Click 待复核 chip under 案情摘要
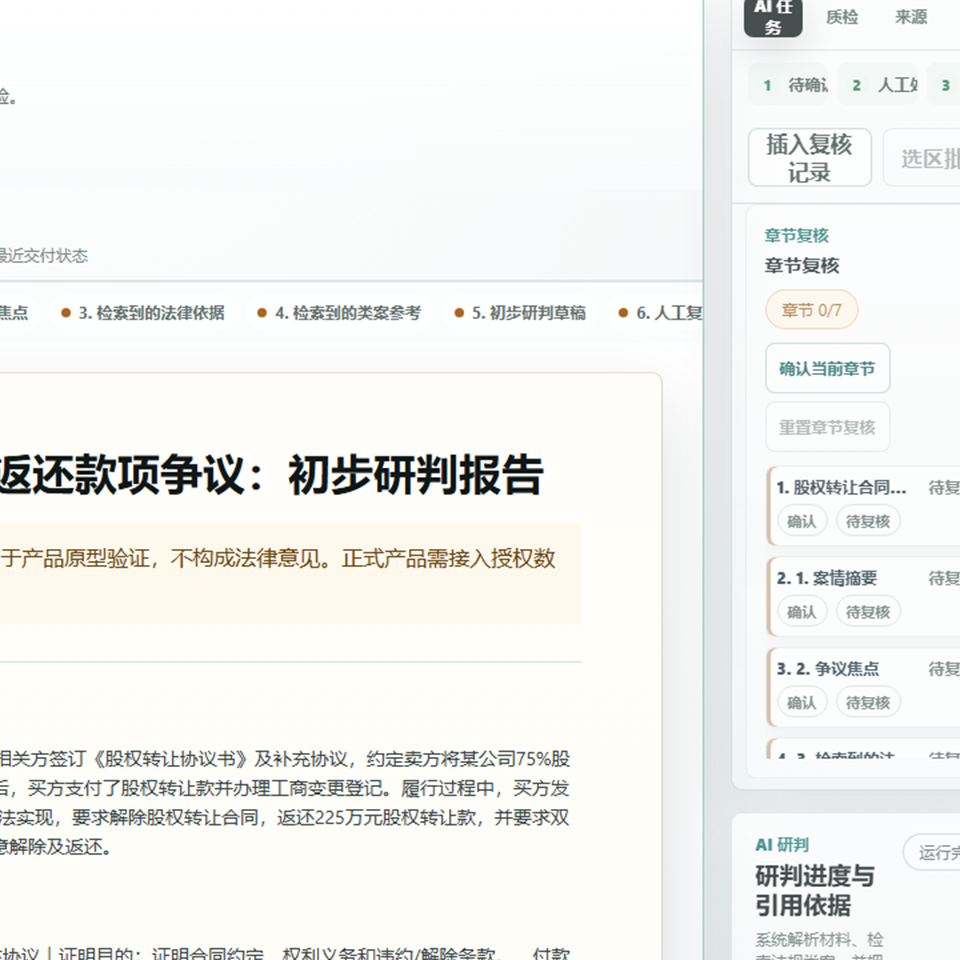The height and width of the screenshot is (960, 960). click(868, 612)
